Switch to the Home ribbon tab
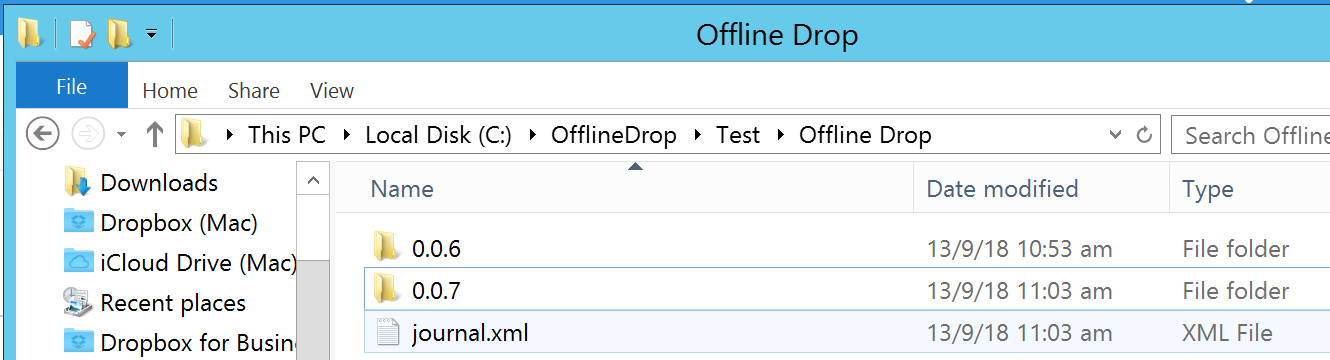This screenshot has width=1330, height=360. click(x=170, y=91)
